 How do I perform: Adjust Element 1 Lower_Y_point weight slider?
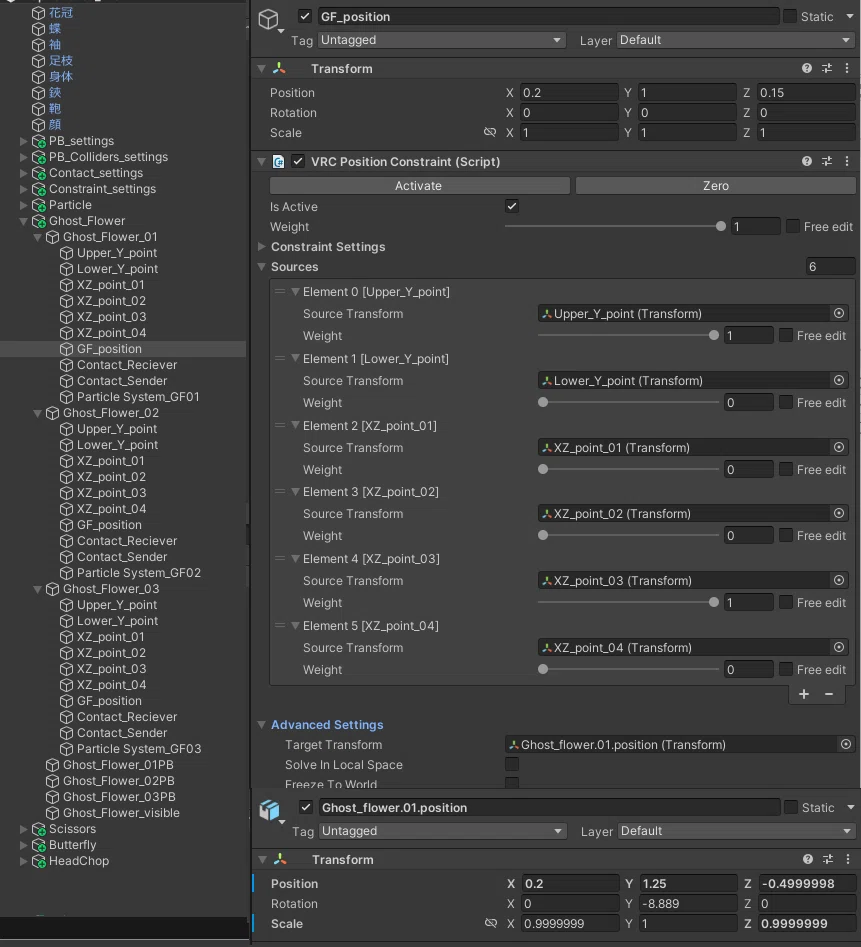click(628, 402)
